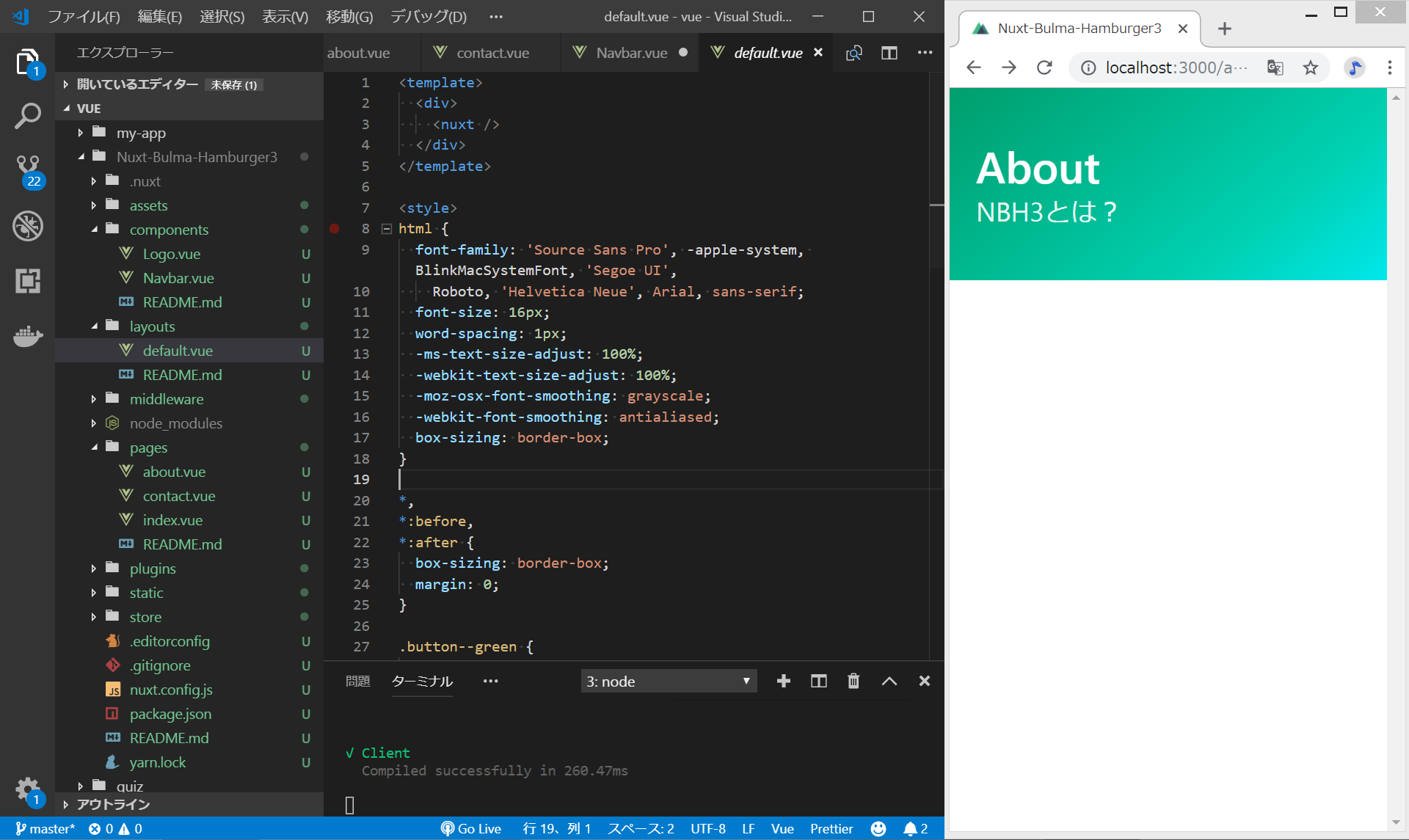
Task: Open the Docker view icon
Action: pos(28,336)
